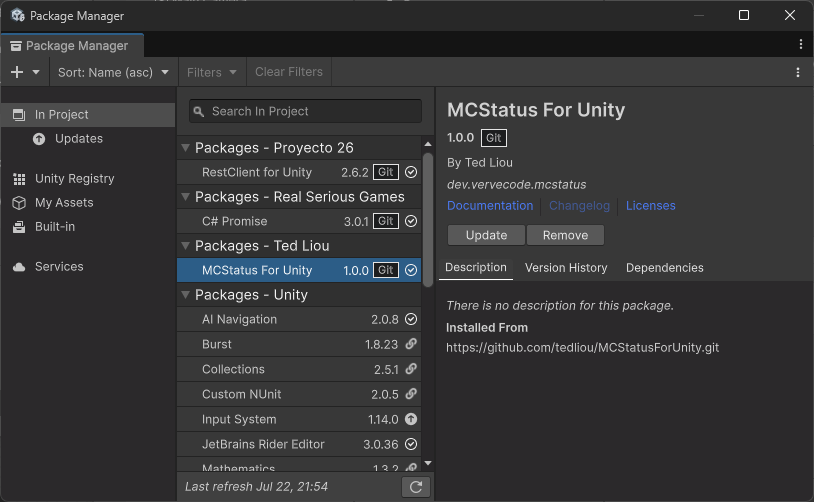Collapse the Packages - Real Serious Games group
Image resolution: width=814 pixels, height=502 pixels.
click(185, 197)
